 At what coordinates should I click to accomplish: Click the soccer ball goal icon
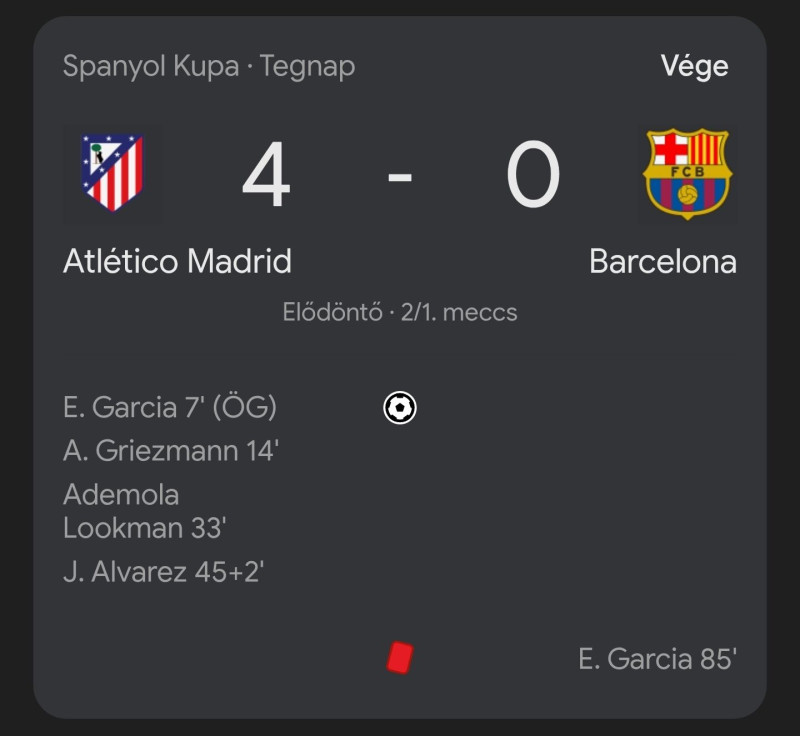[x=400, y=408]
